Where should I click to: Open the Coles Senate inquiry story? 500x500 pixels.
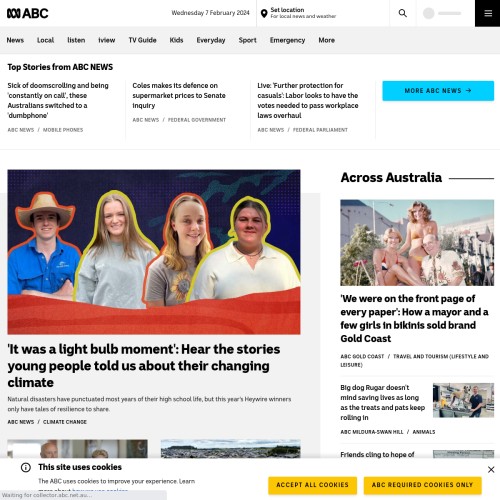coord(179,95)
